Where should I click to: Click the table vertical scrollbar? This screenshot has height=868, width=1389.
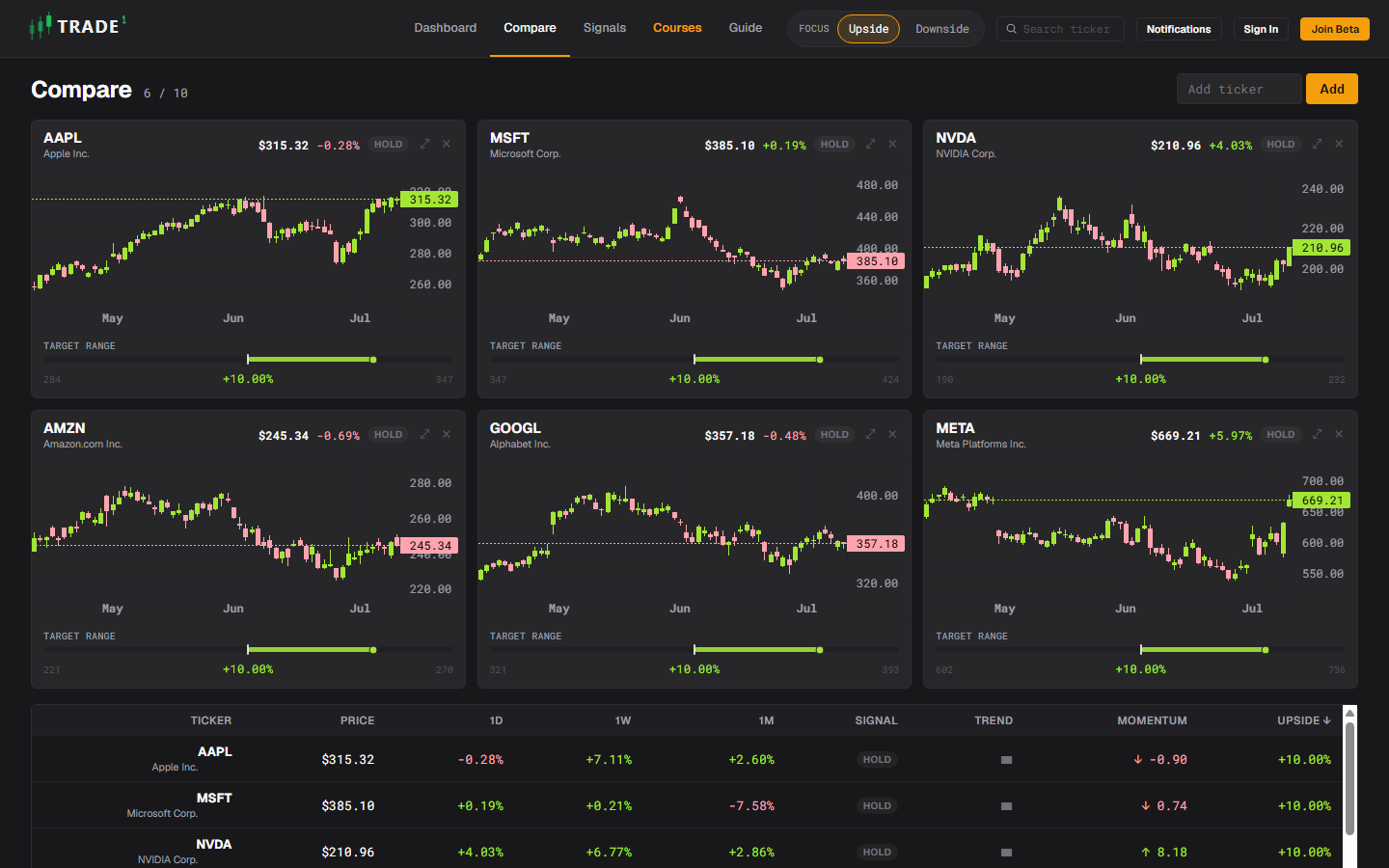[x=1349, y=778]
